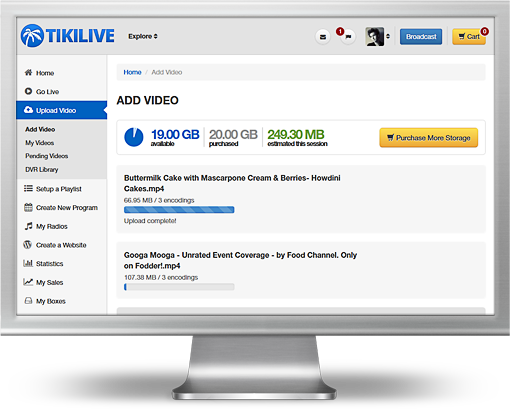The width and height of the screenshot is (510, 409).
Task: Click the My Radios music note icon
Action: point(28,226)
